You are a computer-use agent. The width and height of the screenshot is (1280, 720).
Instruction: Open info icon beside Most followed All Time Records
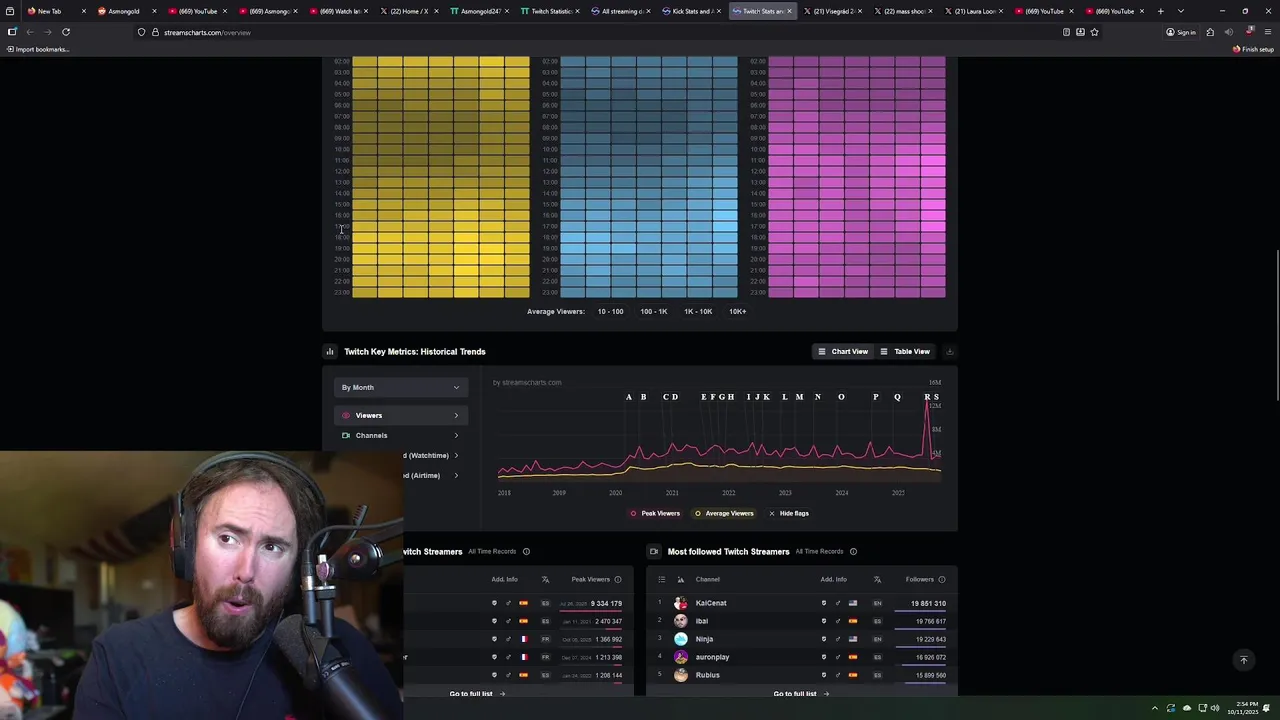853,552
